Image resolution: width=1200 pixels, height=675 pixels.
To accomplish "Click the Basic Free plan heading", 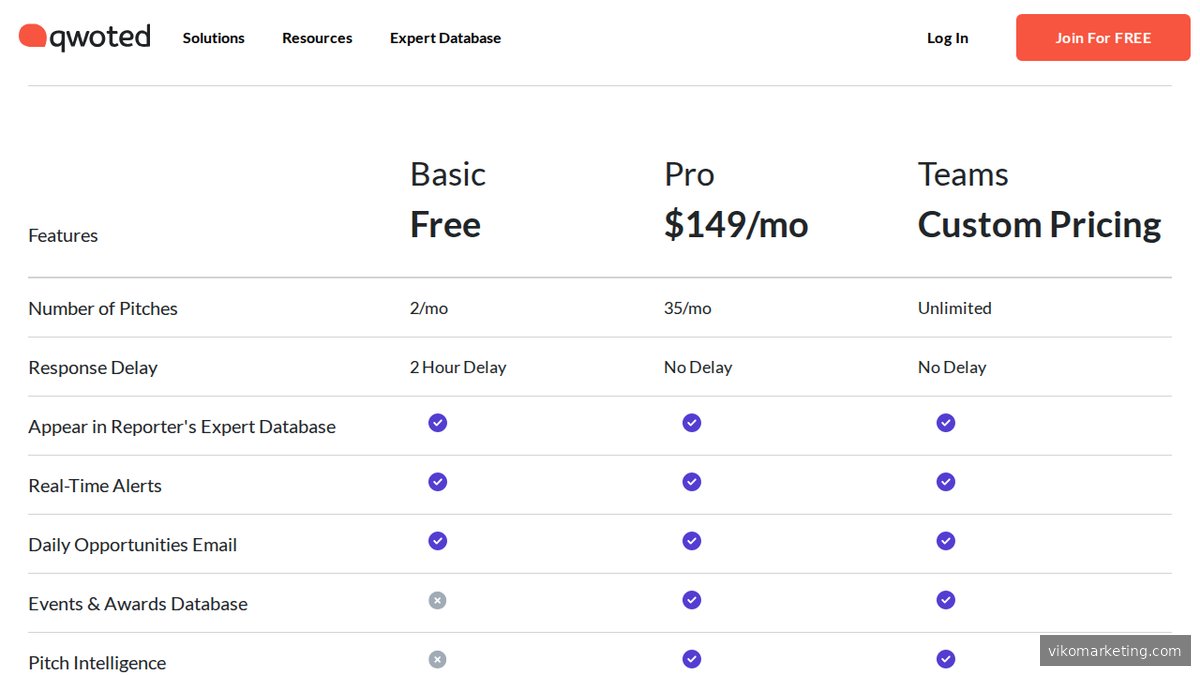I will 447,202.
